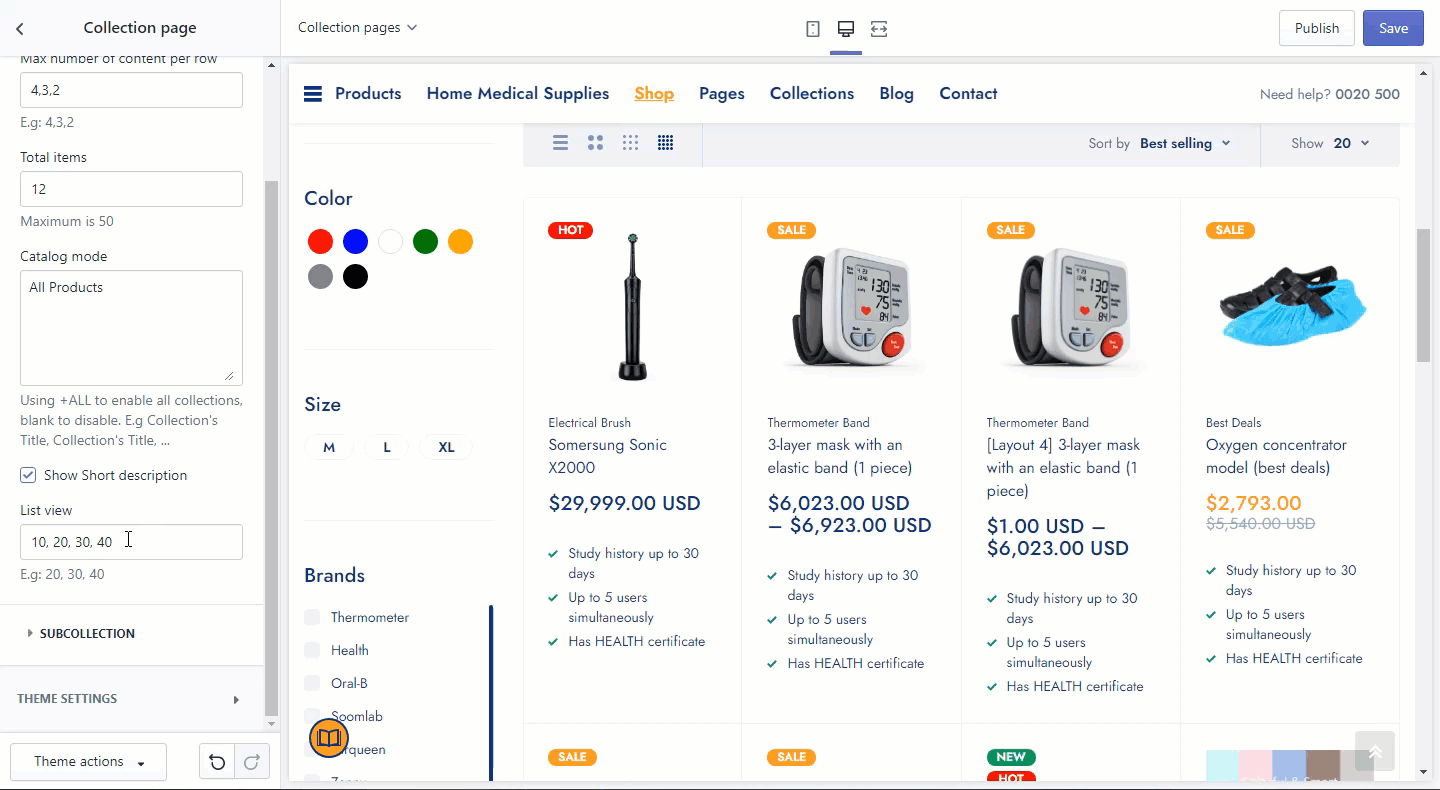Click the Best Deals category link
Screen dimensions: 1440x790
(x=1233, y=423)
